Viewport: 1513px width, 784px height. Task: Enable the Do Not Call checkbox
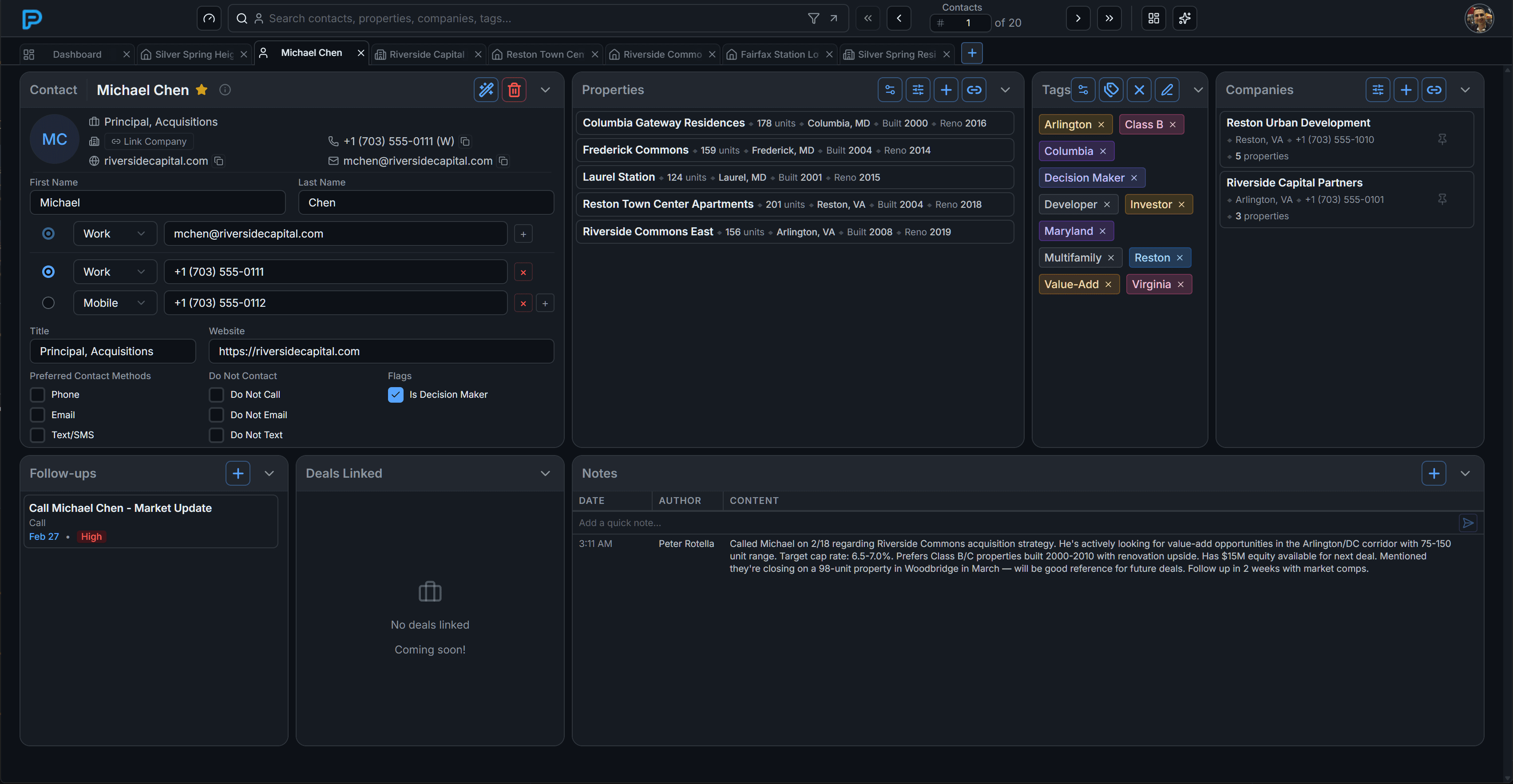click(x=217, y=395)
